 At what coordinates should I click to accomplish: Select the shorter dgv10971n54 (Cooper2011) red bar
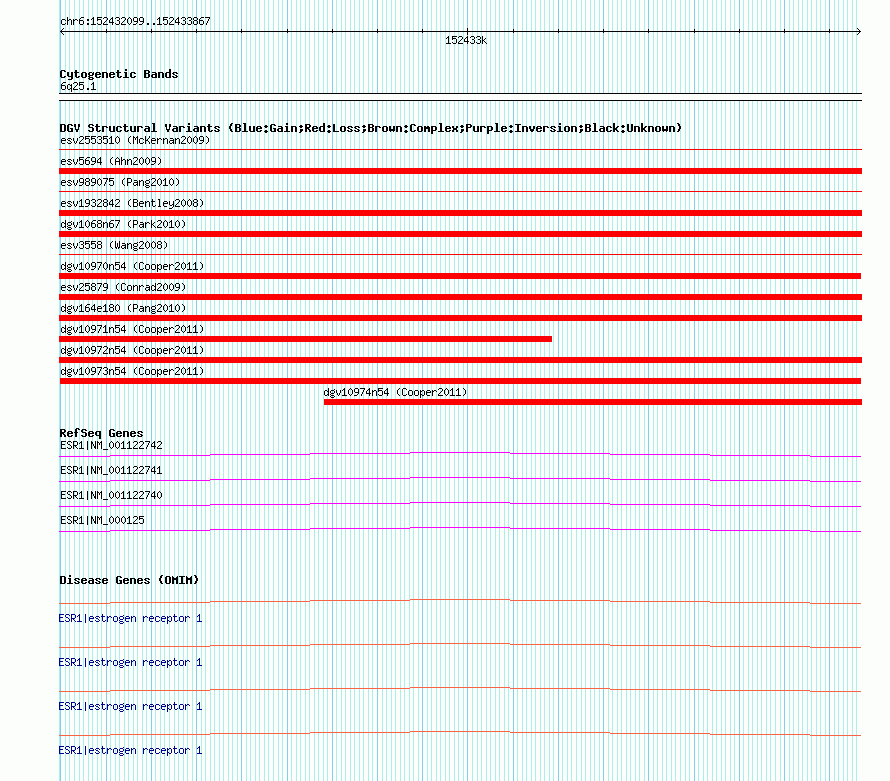pos(305,339)
